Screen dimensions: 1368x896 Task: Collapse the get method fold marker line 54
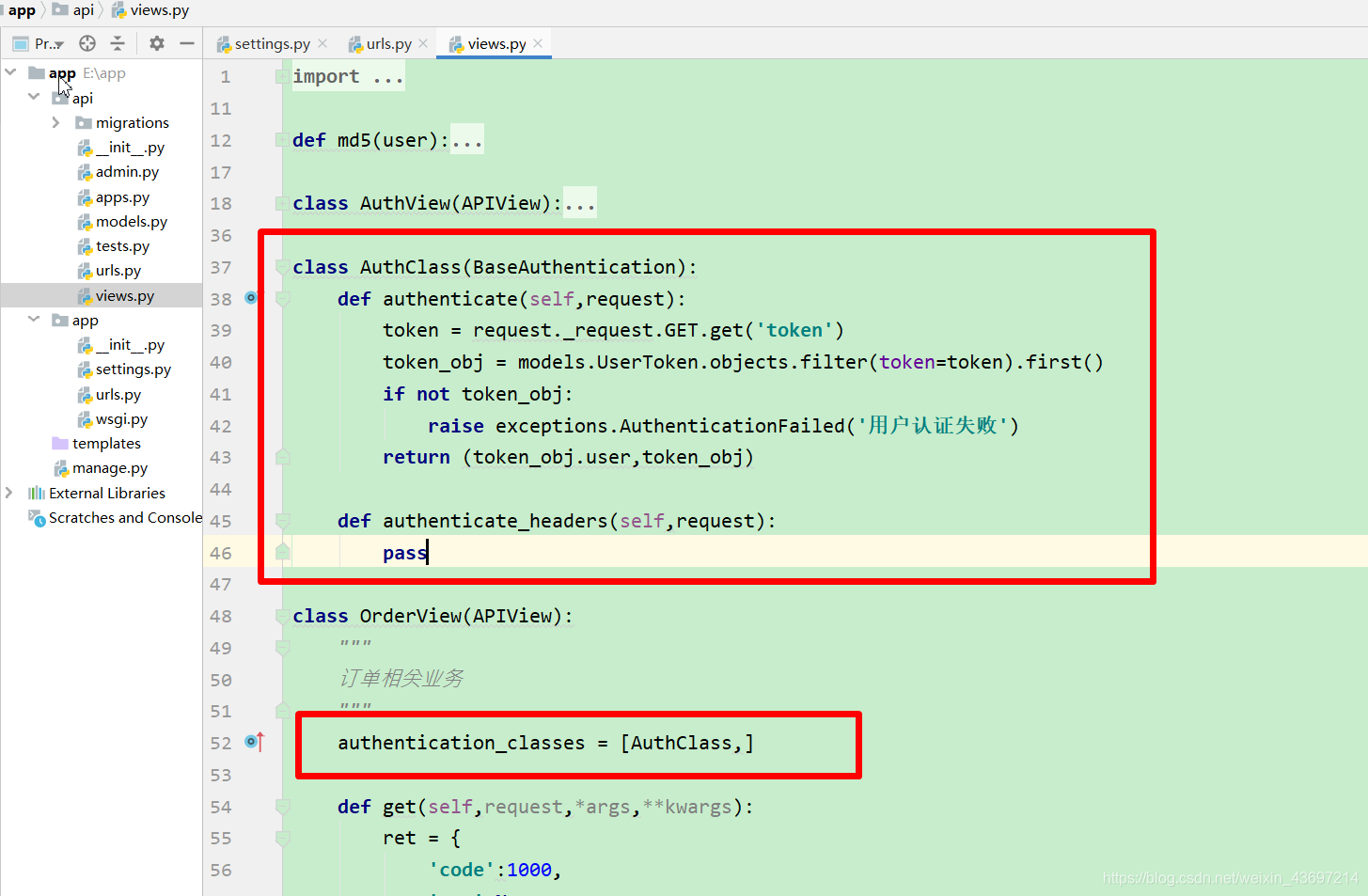click(282, 807)
